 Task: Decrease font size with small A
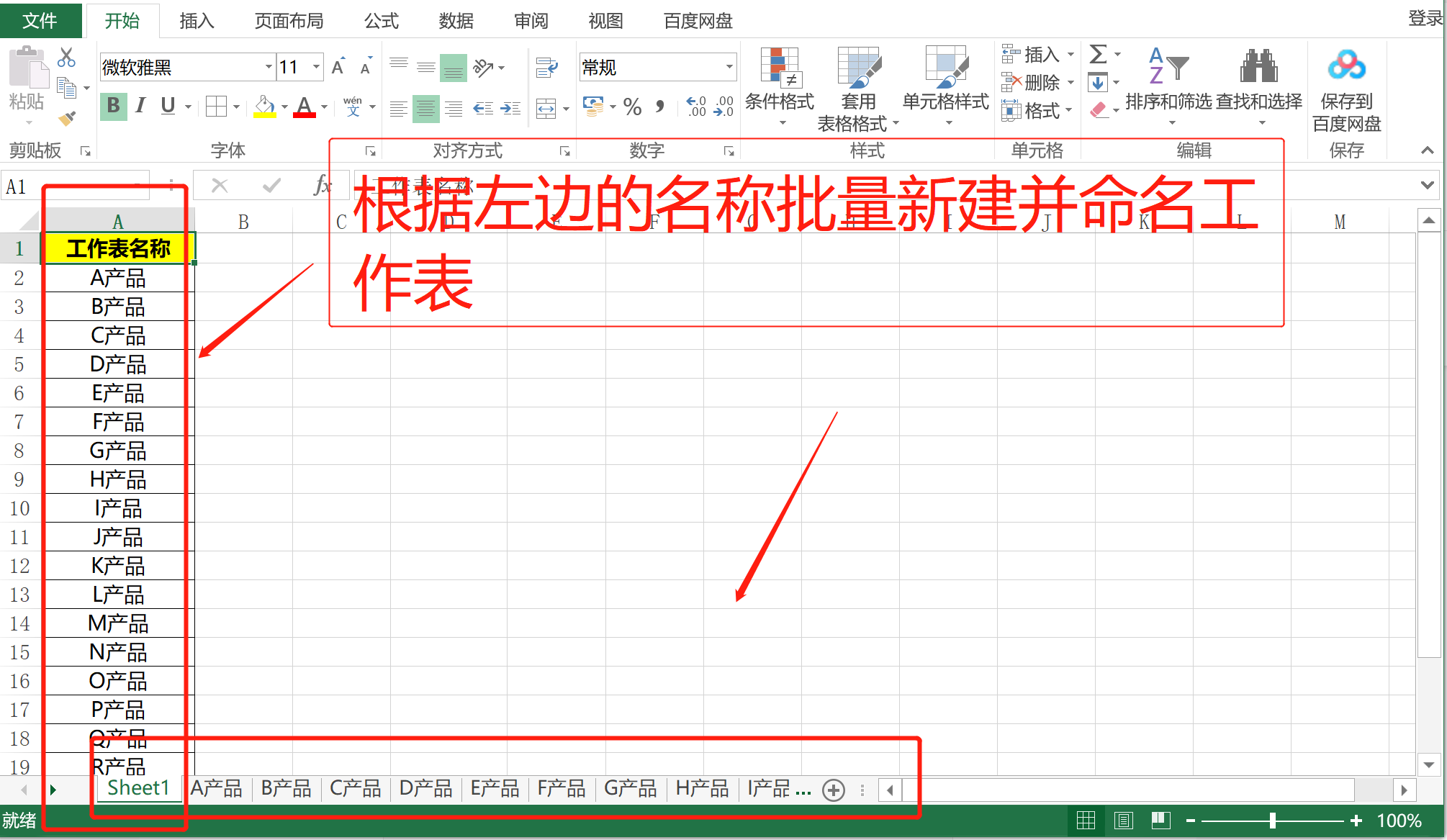366,67
